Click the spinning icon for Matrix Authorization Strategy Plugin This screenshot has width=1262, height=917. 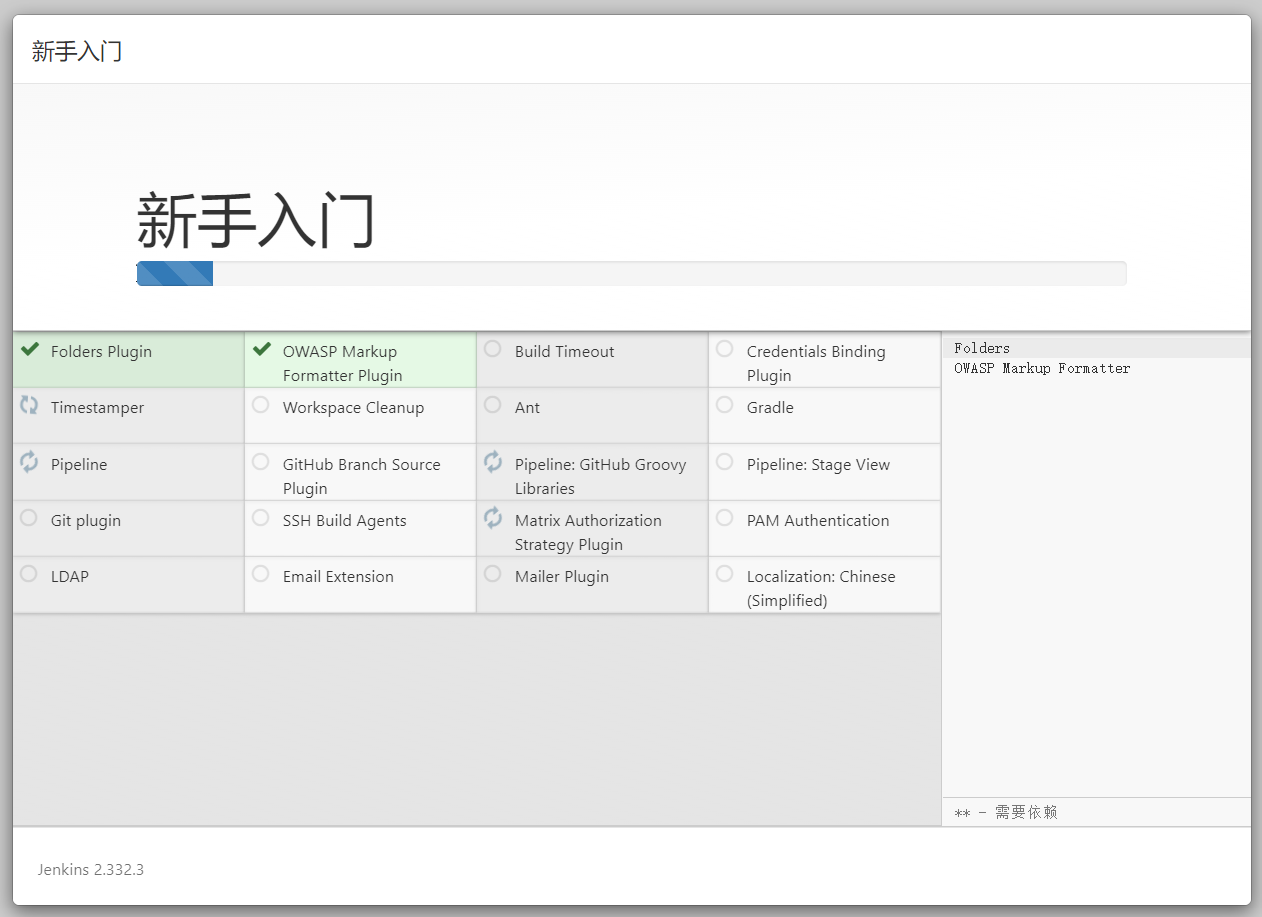pyautogui.click(x=493, y=518)
